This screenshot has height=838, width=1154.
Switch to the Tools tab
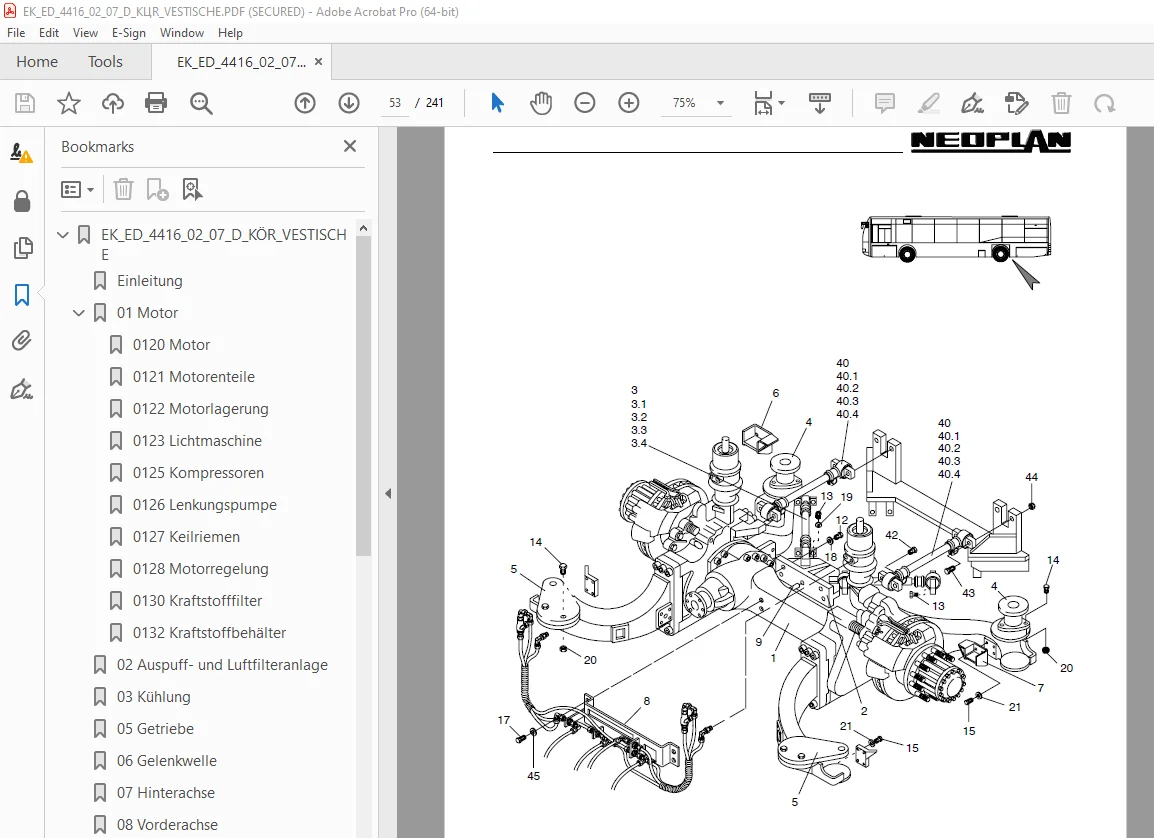[x=105, y=62]
